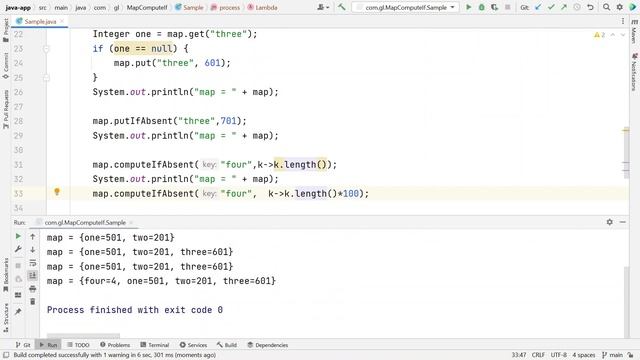Toggle soft-wrap in the console
Viewport: 640px width, 360px height.
33,263
